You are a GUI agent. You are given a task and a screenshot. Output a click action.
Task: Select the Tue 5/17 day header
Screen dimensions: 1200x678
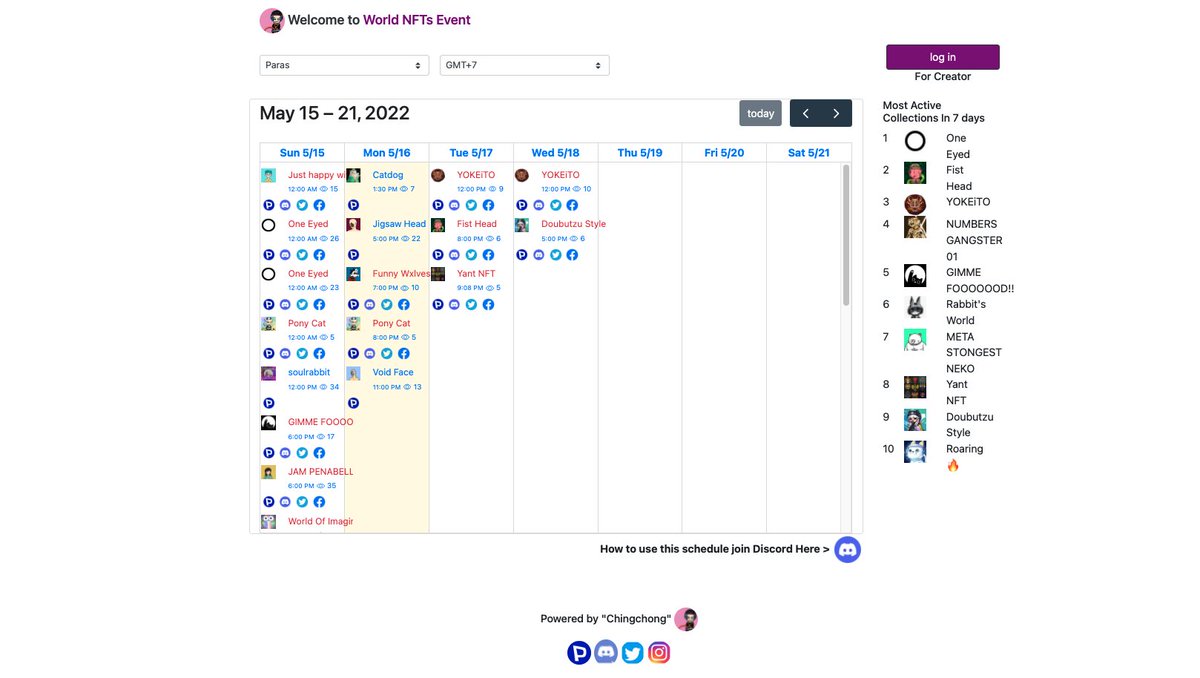click(471, 153)
